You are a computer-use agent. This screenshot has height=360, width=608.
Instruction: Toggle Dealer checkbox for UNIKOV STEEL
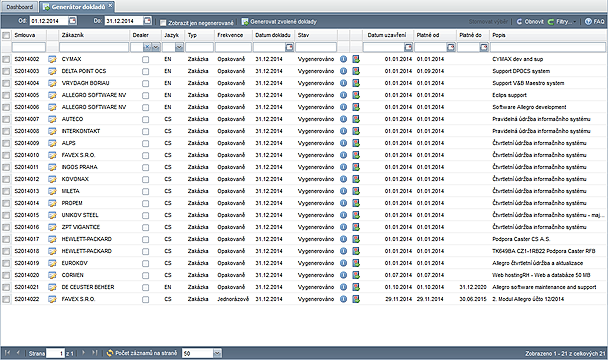[145, 216]
